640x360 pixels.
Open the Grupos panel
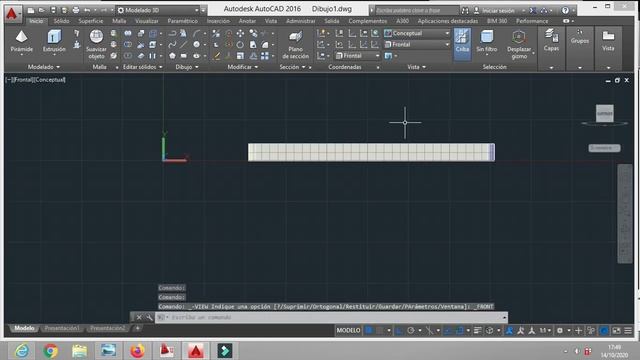pyautogui.click(x=580, y=37)
